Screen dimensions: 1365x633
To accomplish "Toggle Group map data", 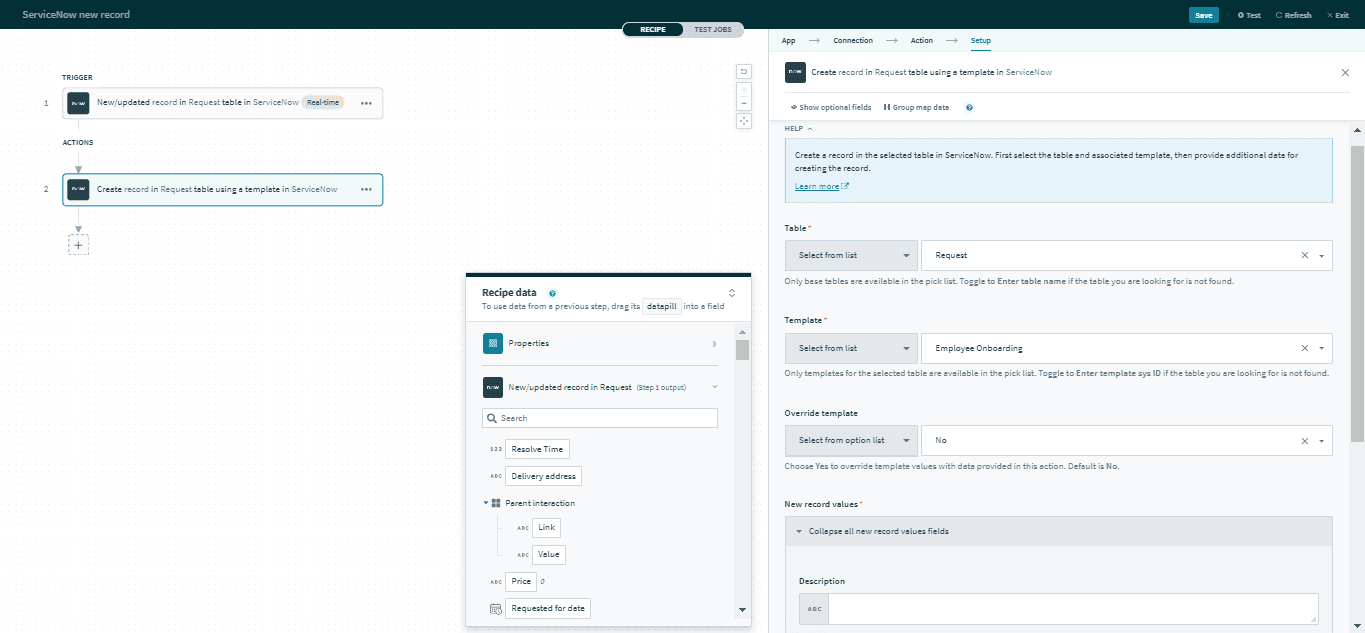I will tap(916, 107).
